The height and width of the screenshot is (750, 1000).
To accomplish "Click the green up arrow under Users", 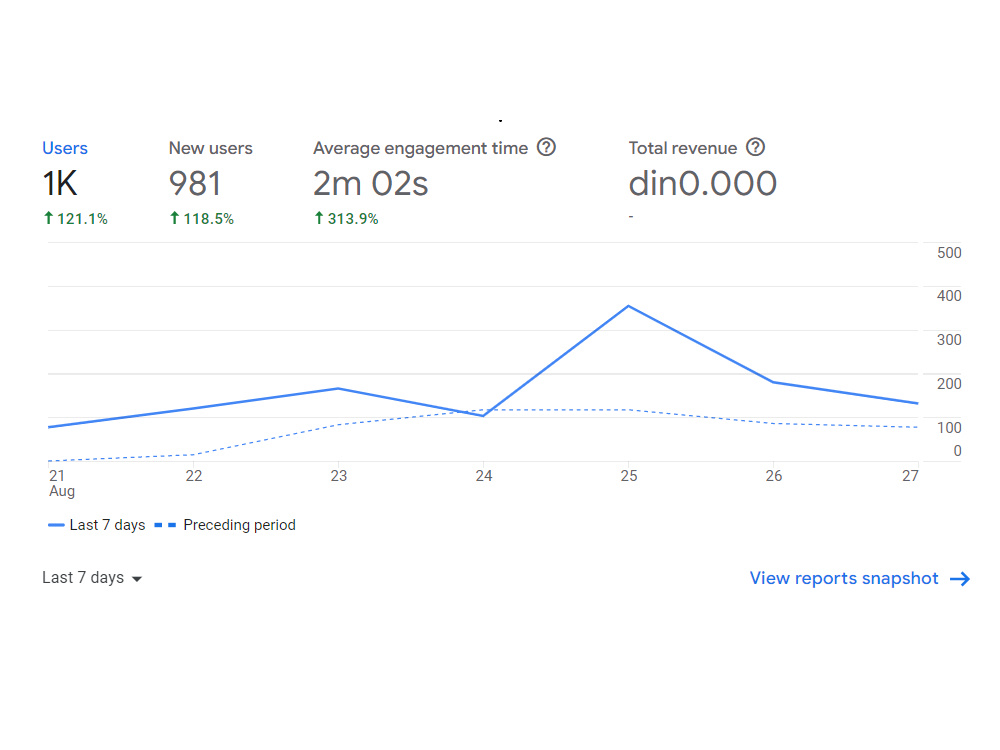I will (48, 218).
